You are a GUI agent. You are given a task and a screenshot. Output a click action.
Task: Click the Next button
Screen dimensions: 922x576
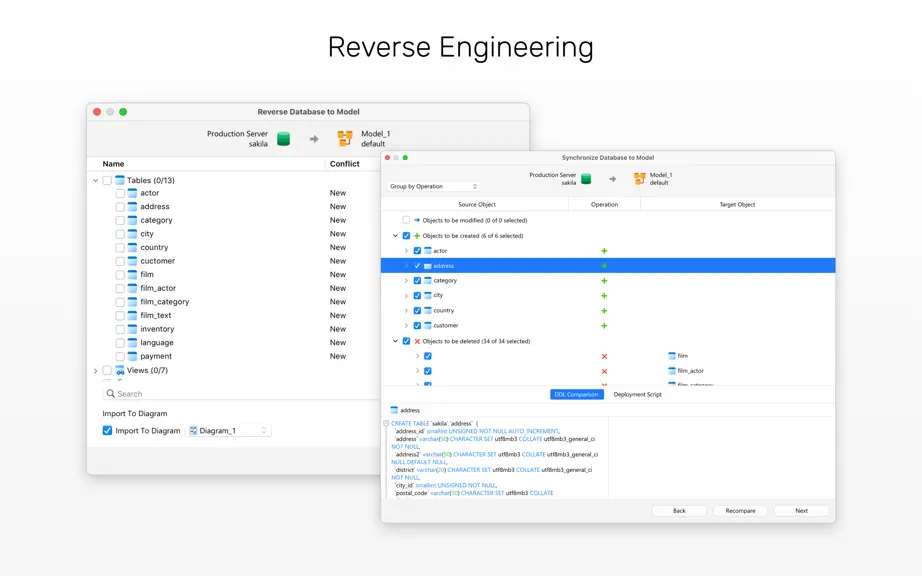point(801,511)
